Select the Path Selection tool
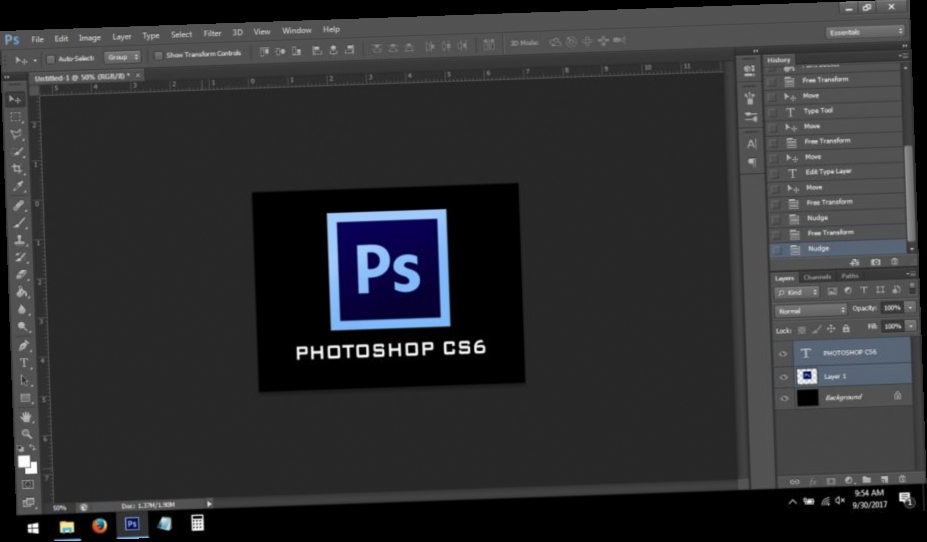The height and width of the screenshot is (542, 927). pyautogui.click(x=25, y=381)
